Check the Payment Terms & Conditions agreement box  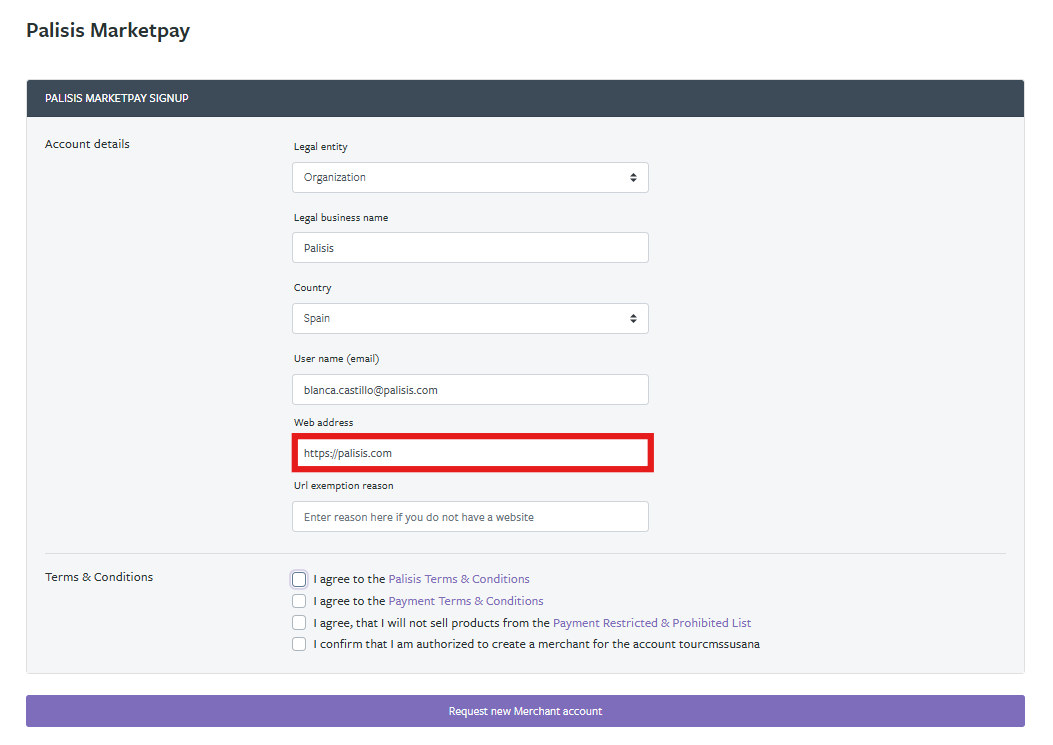(x=299, y=601)
